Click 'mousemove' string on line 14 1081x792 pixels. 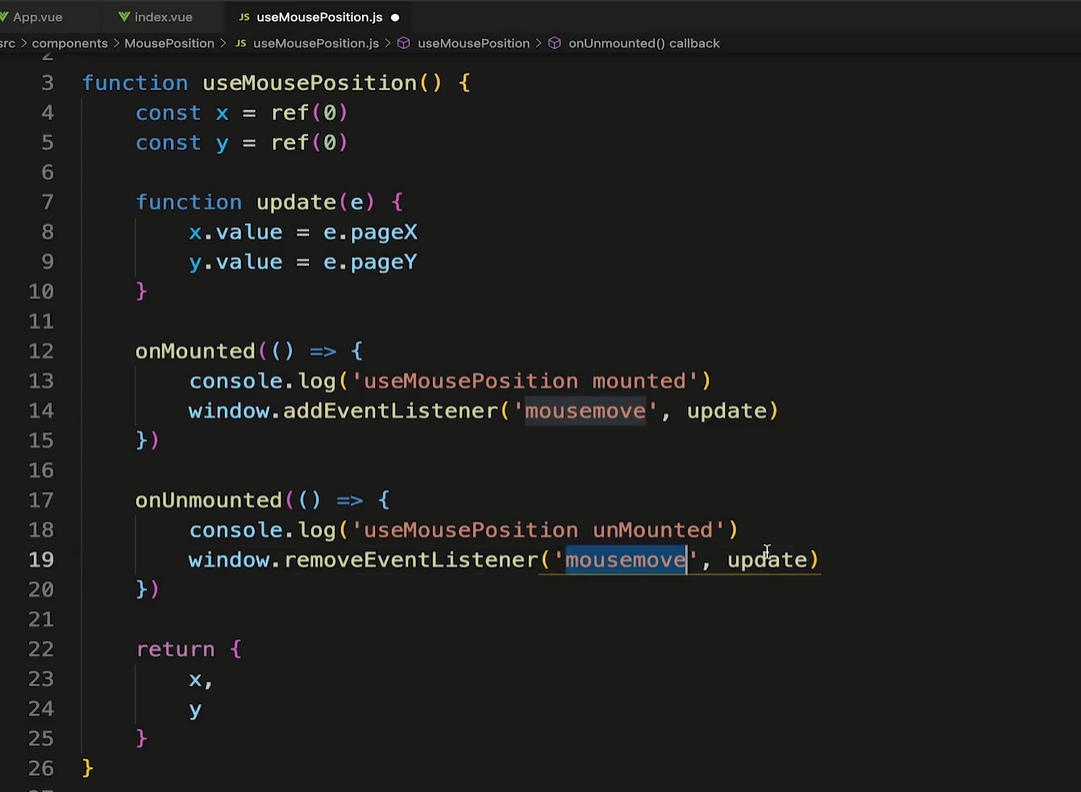pos(585,411)
